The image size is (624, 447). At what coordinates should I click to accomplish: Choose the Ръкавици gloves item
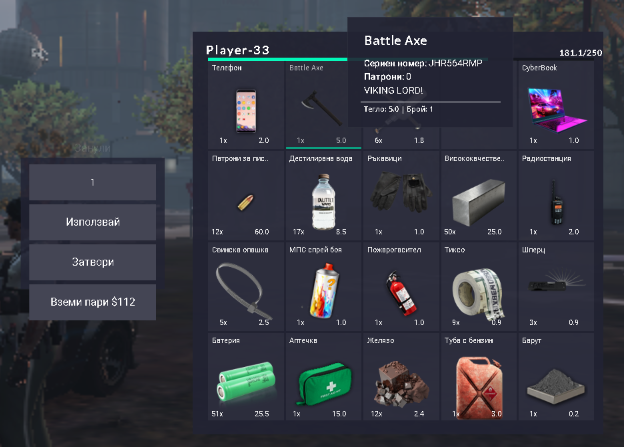(x=401, y=195)
